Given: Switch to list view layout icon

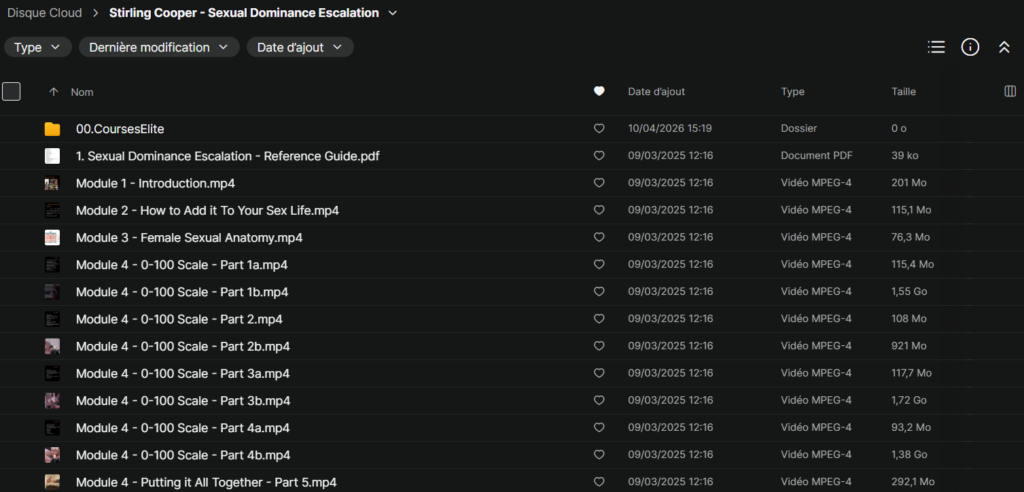Looking at the screenshot, I should pyautogui.click(x=936, y=47).
